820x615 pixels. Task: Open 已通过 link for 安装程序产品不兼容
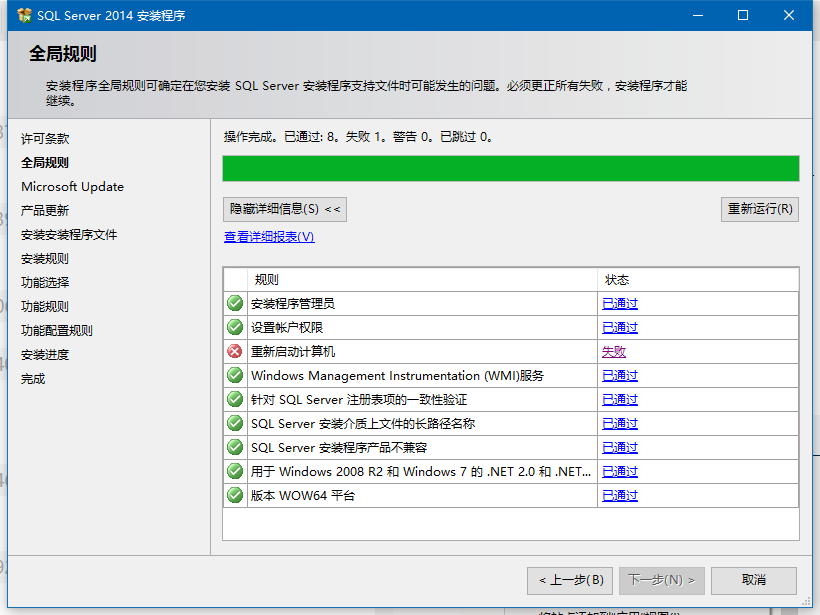coord(620,448)
